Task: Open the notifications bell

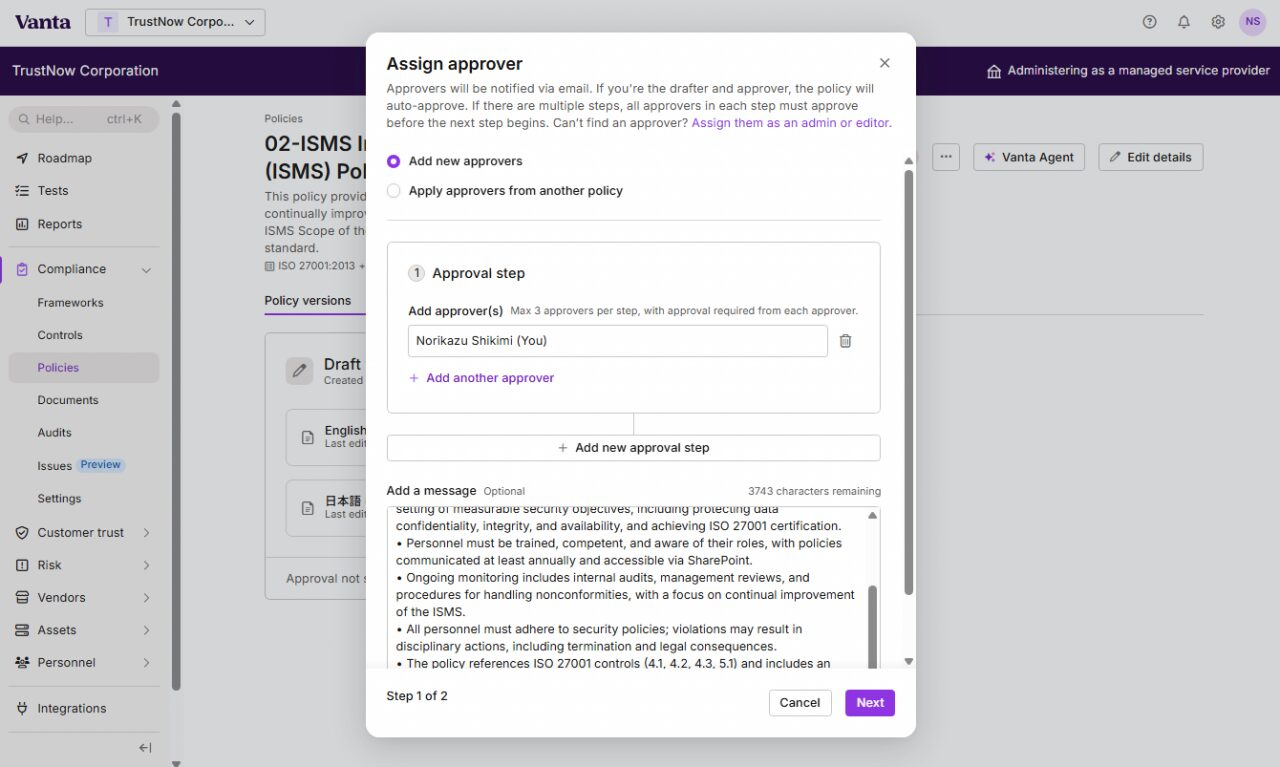Action: coord(1184,22)
